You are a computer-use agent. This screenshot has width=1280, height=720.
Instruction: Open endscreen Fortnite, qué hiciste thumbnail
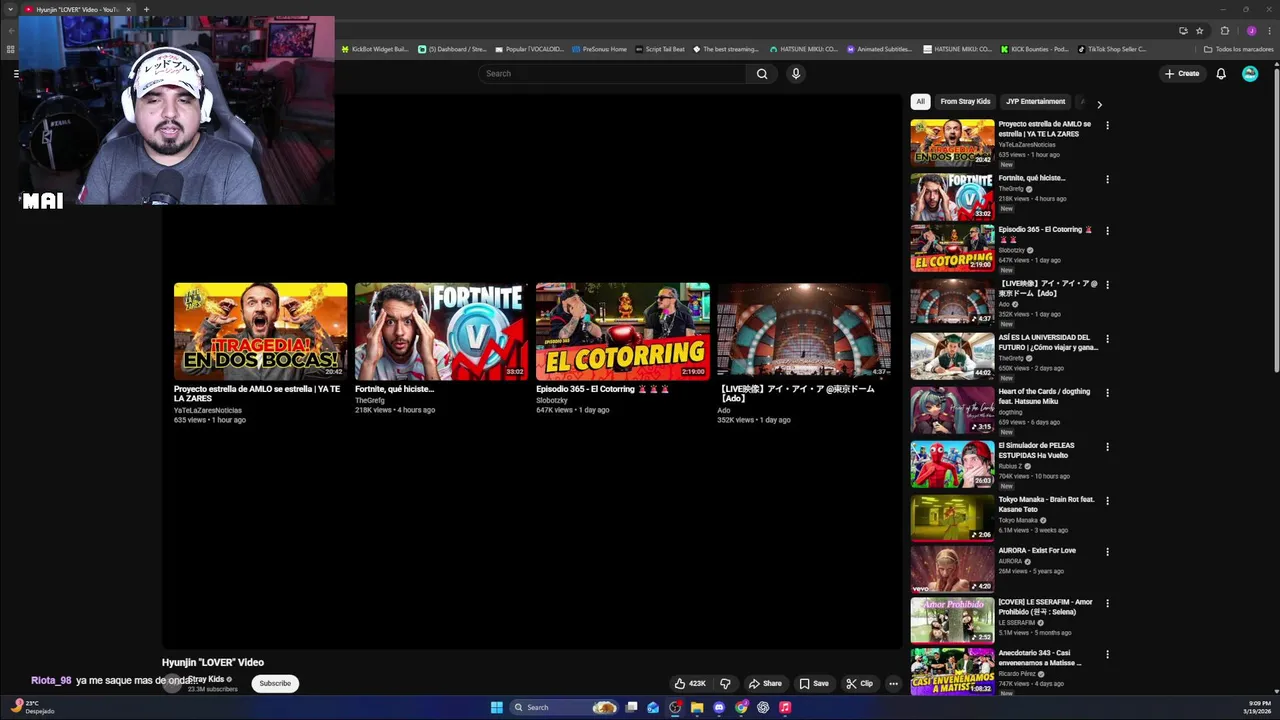pyautogui.click(x=441, y=331)
